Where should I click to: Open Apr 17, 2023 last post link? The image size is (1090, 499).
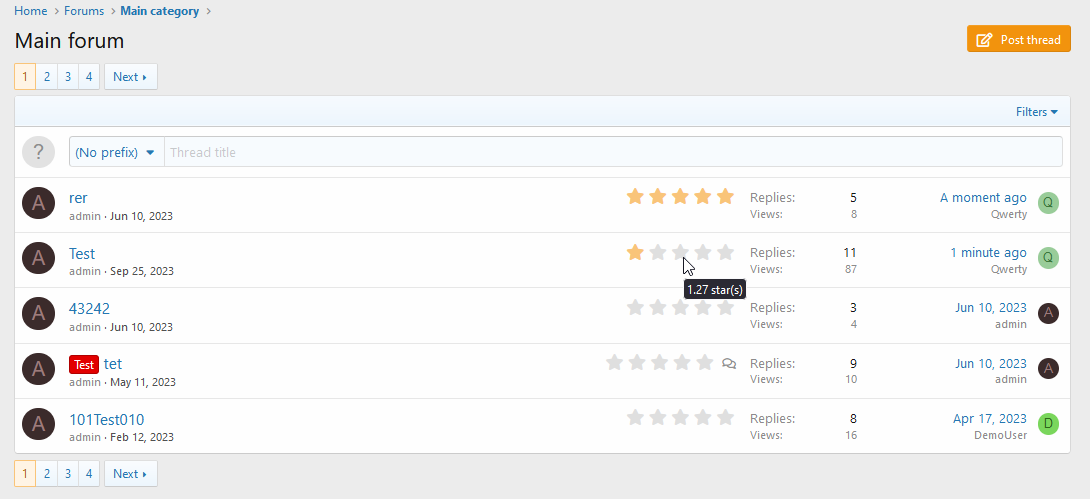tap(990, 419)
